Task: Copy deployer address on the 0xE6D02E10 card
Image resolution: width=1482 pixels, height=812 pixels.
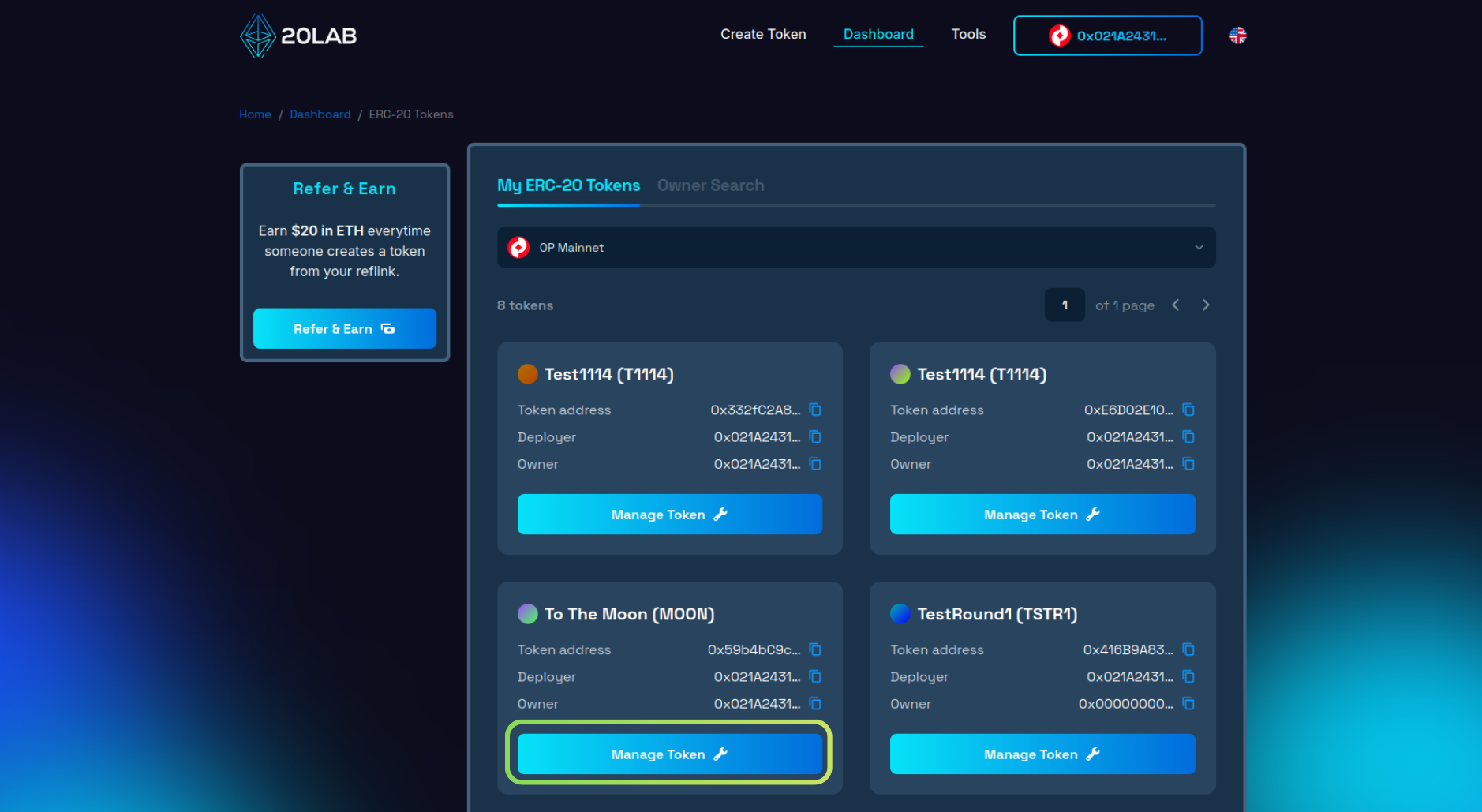Action: (1188, 436)
